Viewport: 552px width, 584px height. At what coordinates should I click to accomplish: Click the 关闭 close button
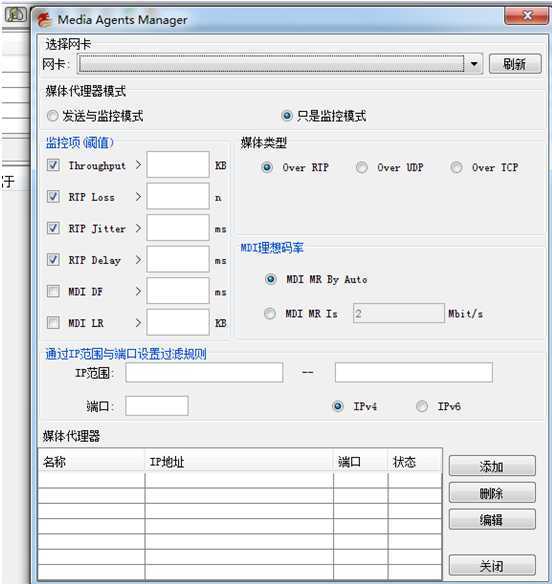click(x=492, y=565)
